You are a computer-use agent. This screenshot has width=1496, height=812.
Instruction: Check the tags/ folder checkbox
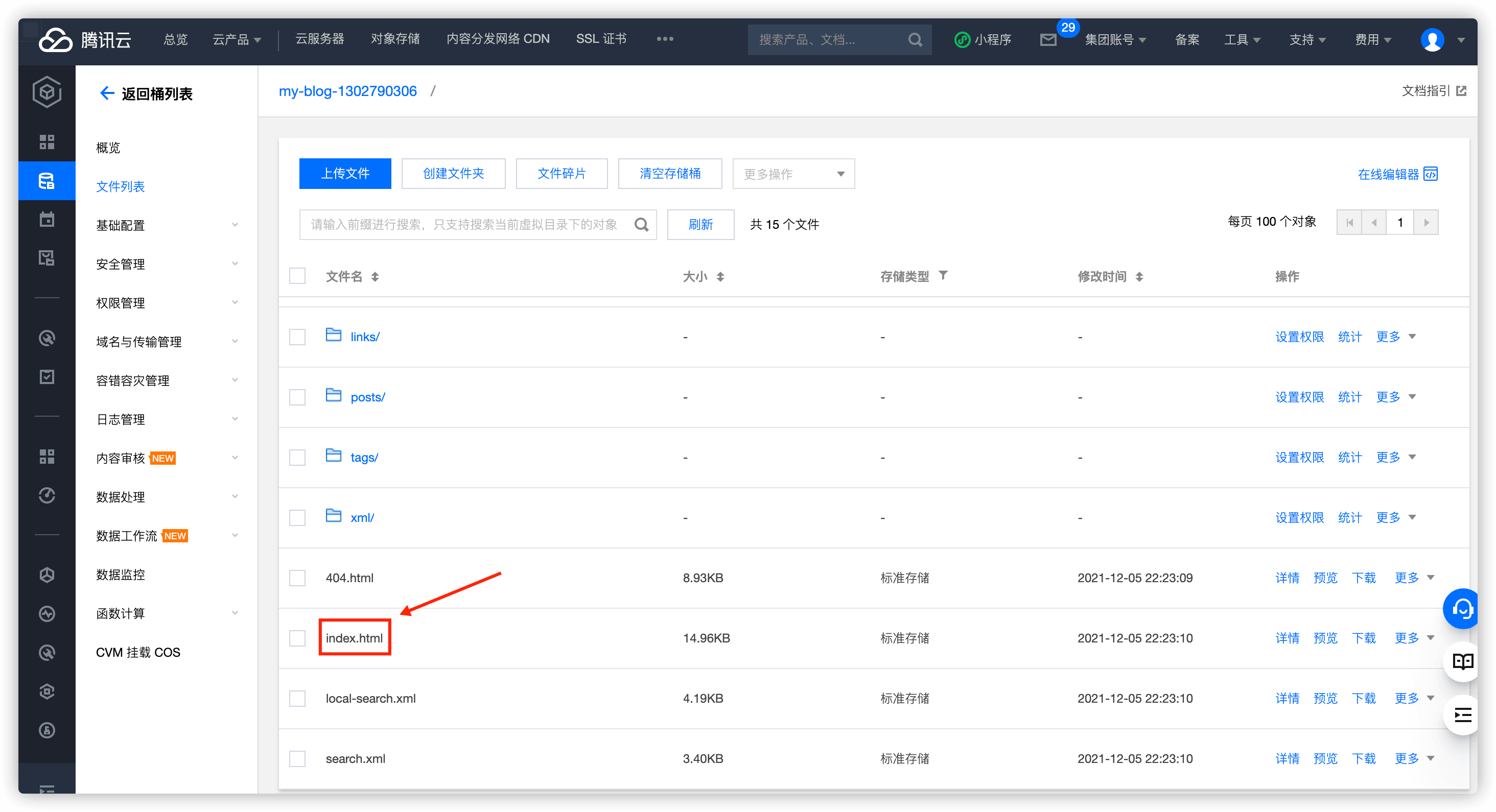point(297,458)
